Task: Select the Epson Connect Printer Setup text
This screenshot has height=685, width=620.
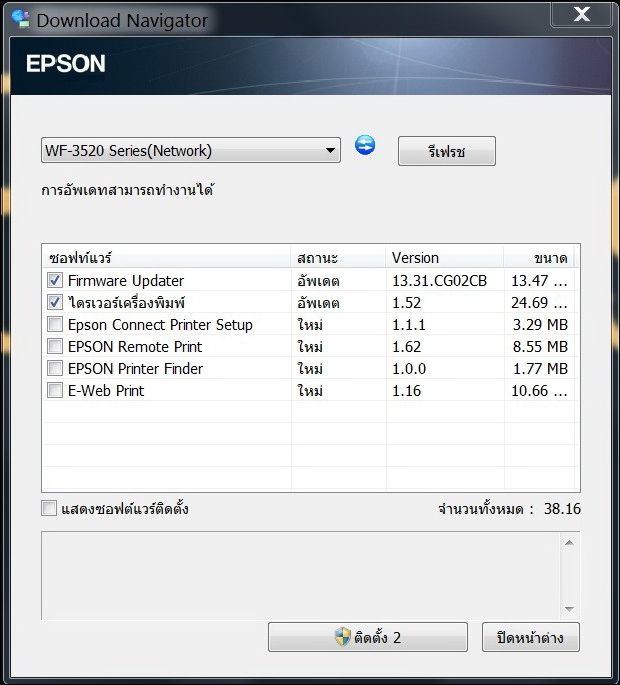Action: click(160, 325)
